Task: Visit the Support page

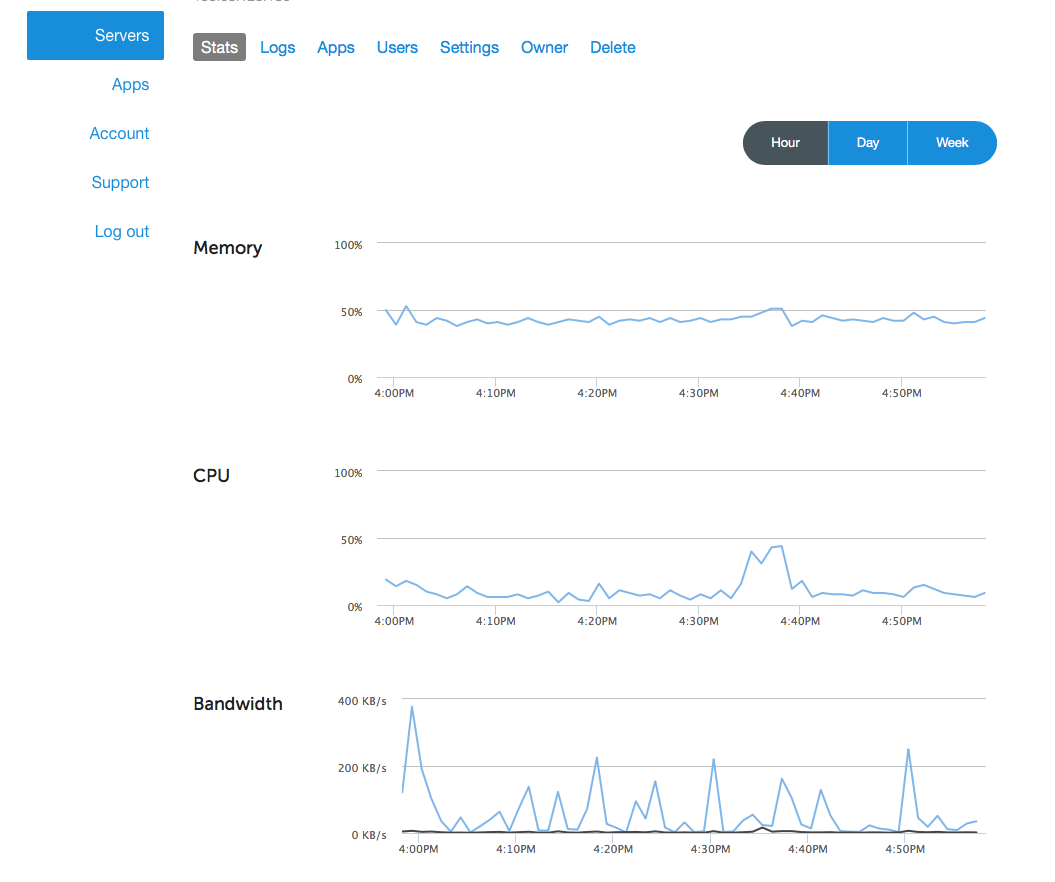Action: (x=120, y=182)
